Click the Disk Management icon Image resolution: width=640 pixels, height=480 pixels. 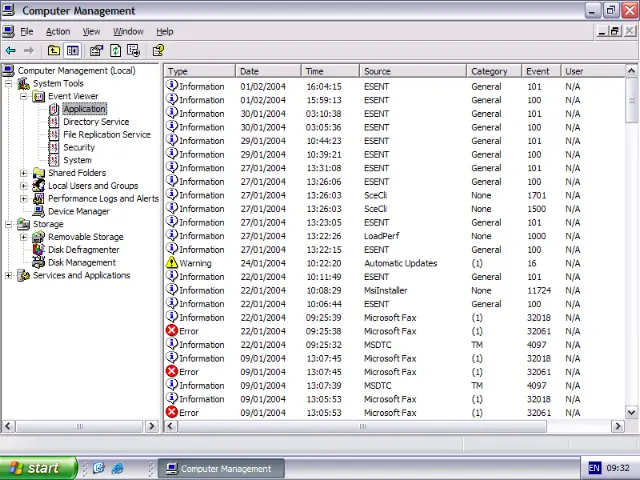coord(39,262)
